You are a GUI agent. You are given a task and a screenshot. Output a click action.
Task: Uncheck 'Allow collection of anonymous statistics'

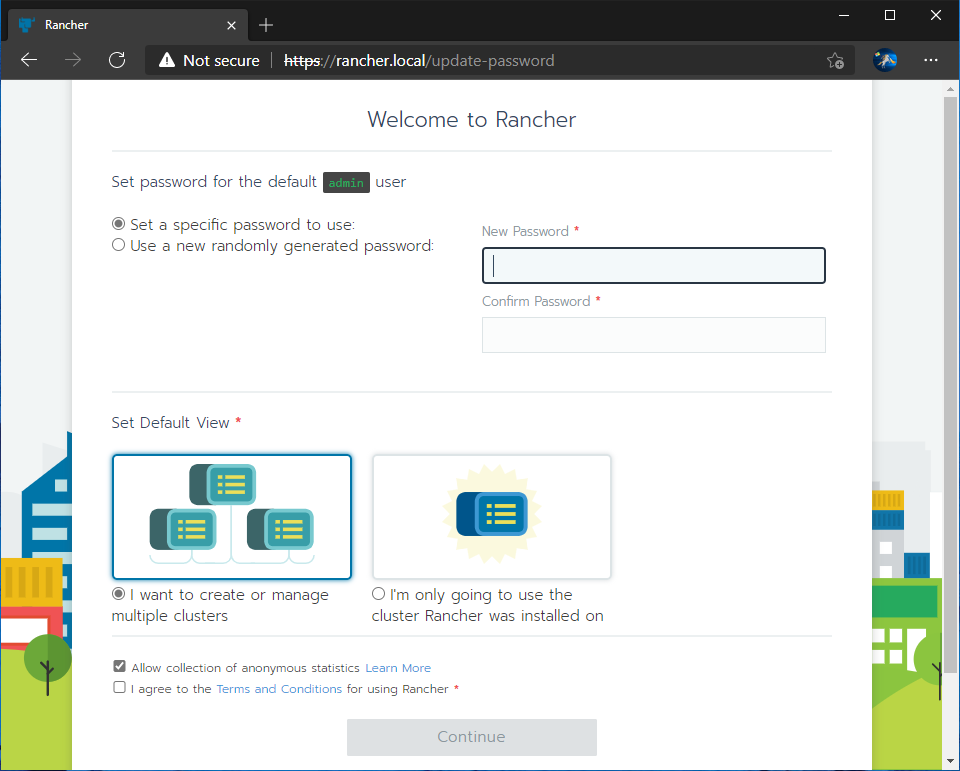pos(119,665)
